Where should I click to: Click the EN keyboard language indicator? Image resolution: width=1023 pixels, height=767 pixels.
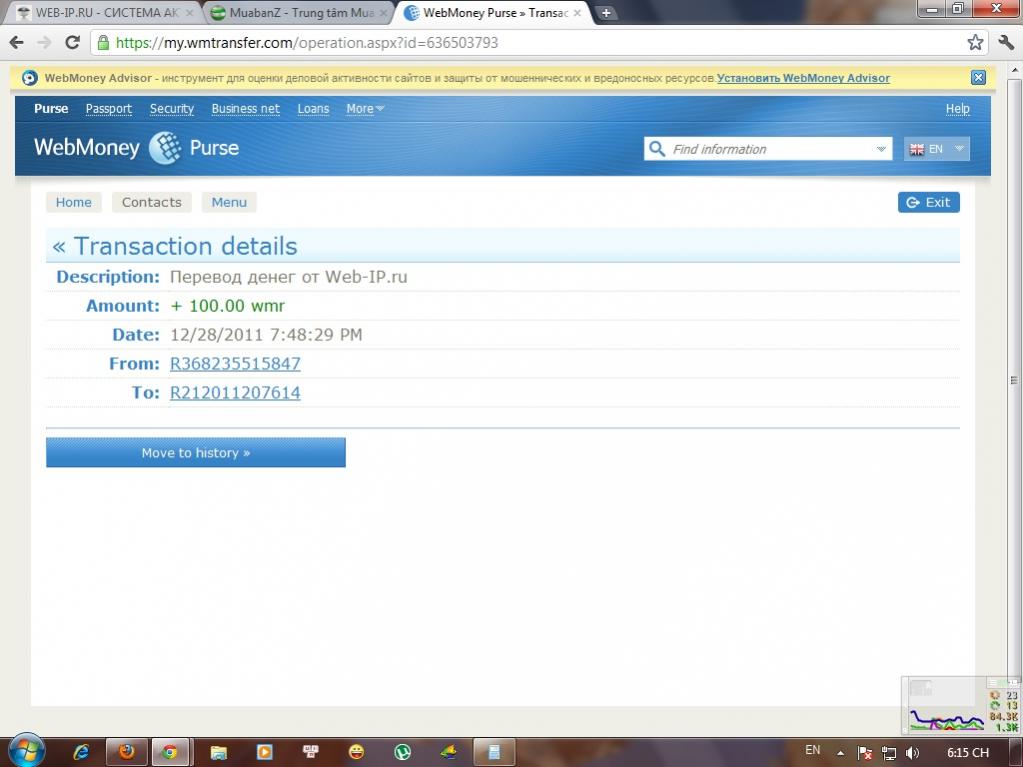[x=812, y=751]
